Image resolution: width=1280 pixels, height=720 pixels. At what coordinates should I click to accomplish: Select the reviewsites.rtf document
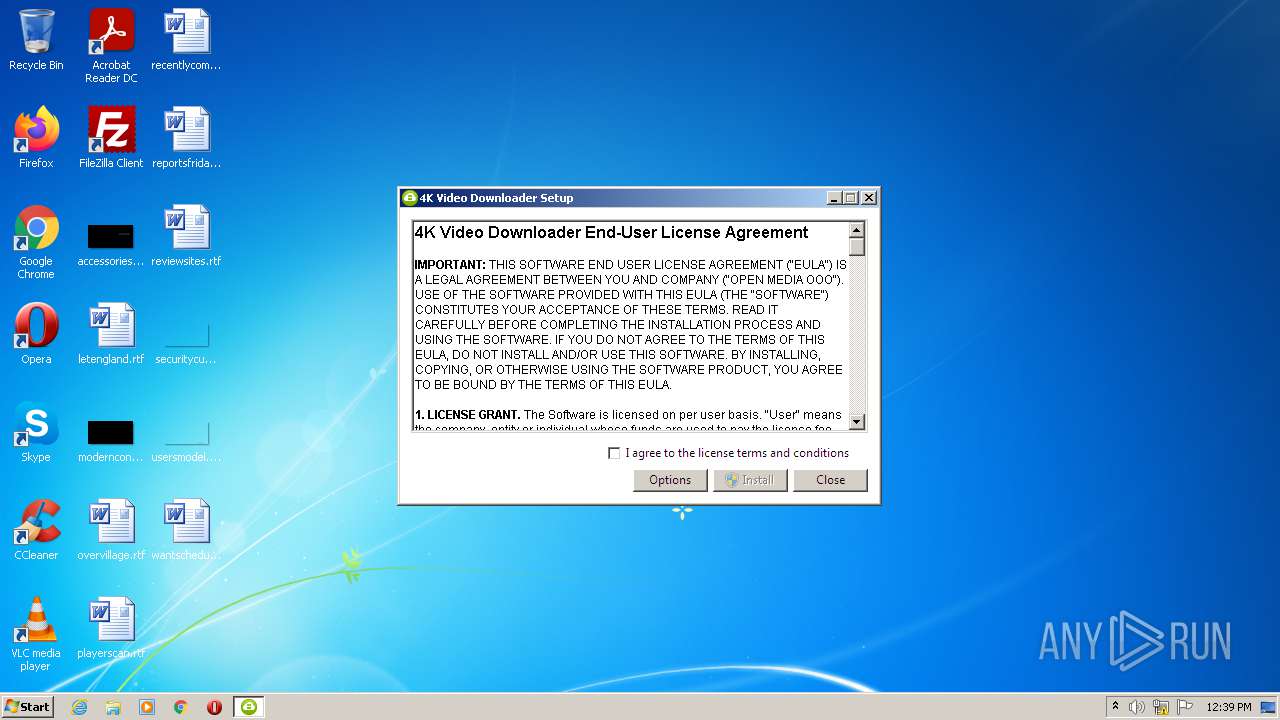pyautogui.click(x=186, y=236)
